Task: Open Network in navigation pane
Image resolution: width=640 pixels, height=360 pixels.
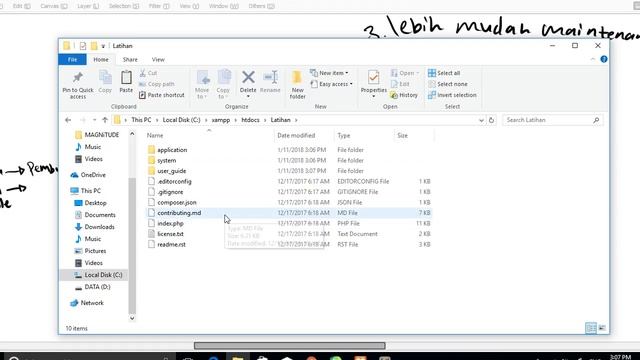Action: point(92,303)
